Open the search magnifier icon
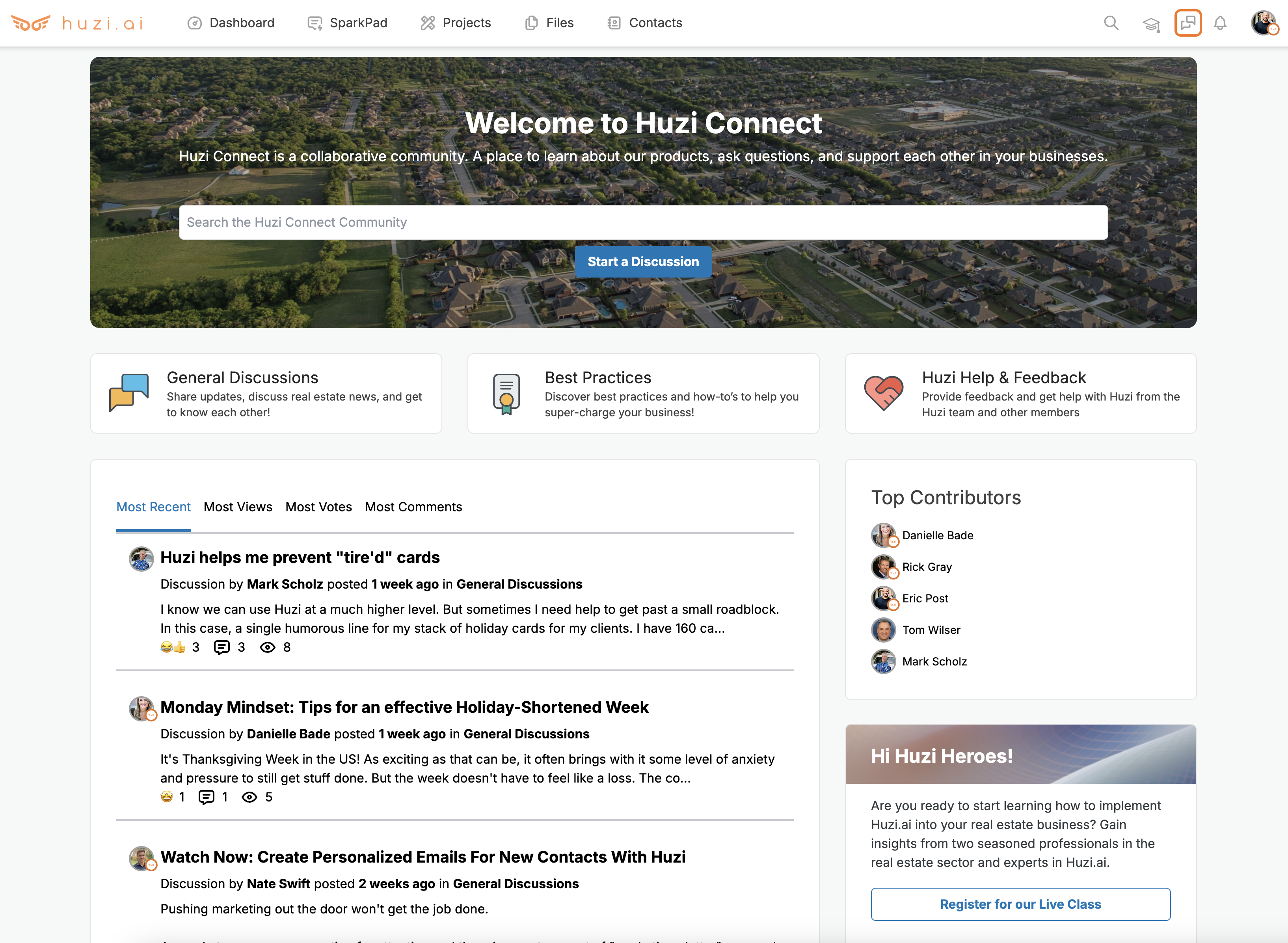Viewport: 1288px width, 943px height. pos(1111,23)
